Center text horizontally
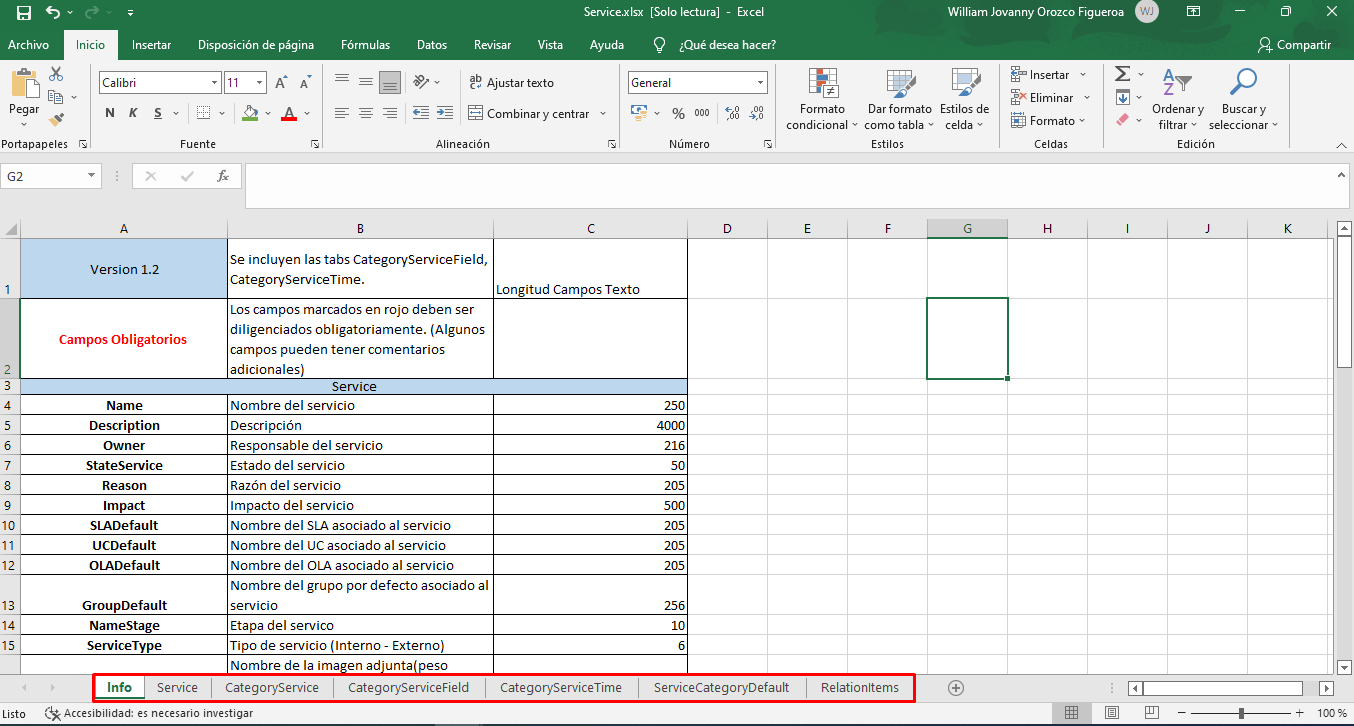 (x=366, y=113)
